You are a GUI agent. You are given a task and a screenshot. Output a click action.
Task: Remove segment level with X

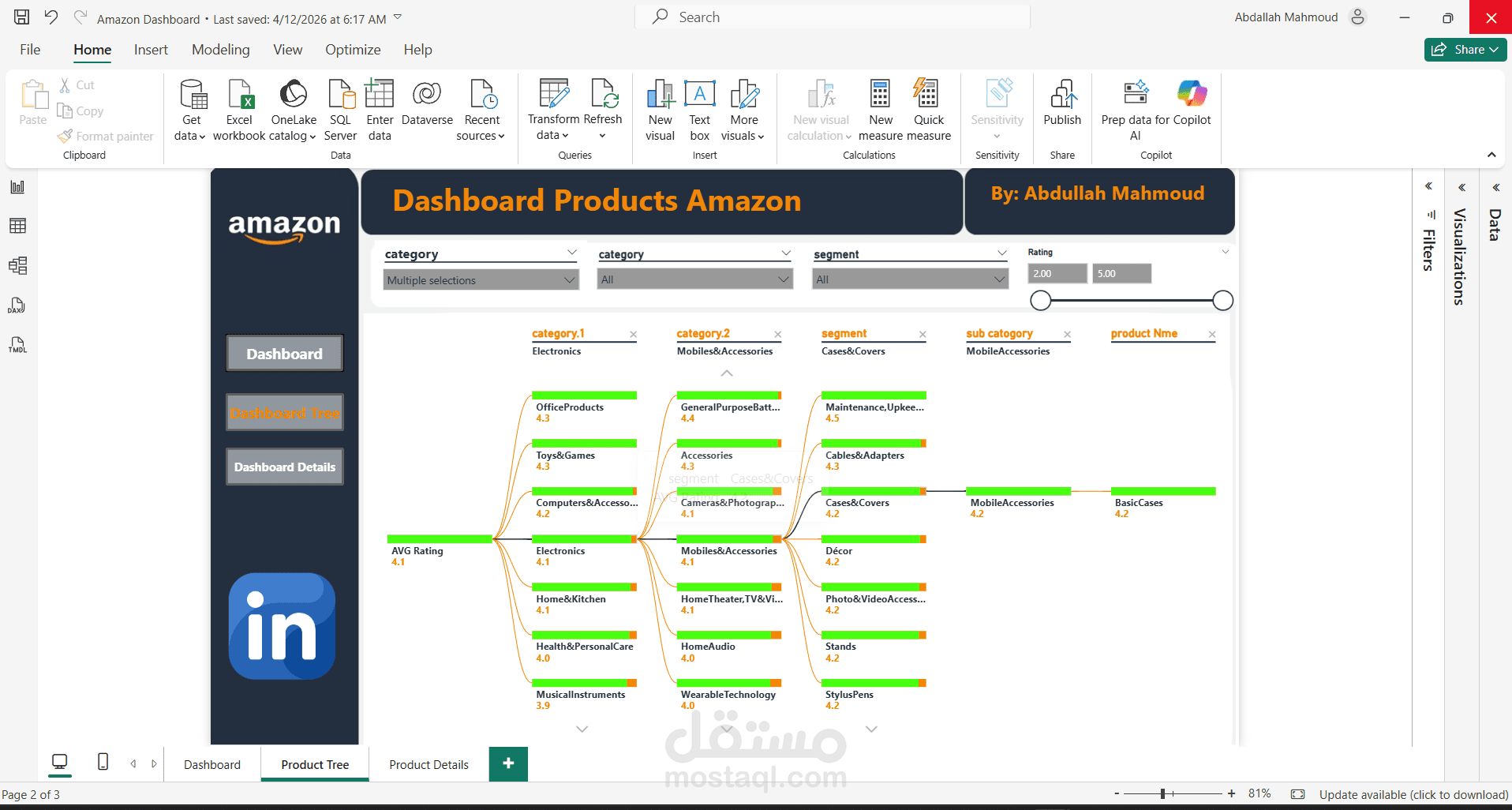[x=923, y=335]
